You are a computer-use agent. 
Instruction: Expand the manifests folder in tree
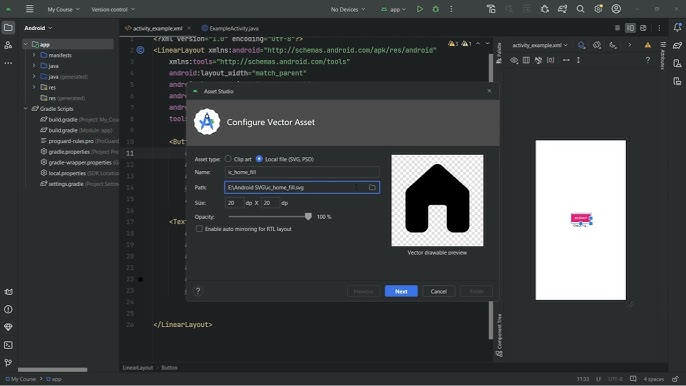34,55
